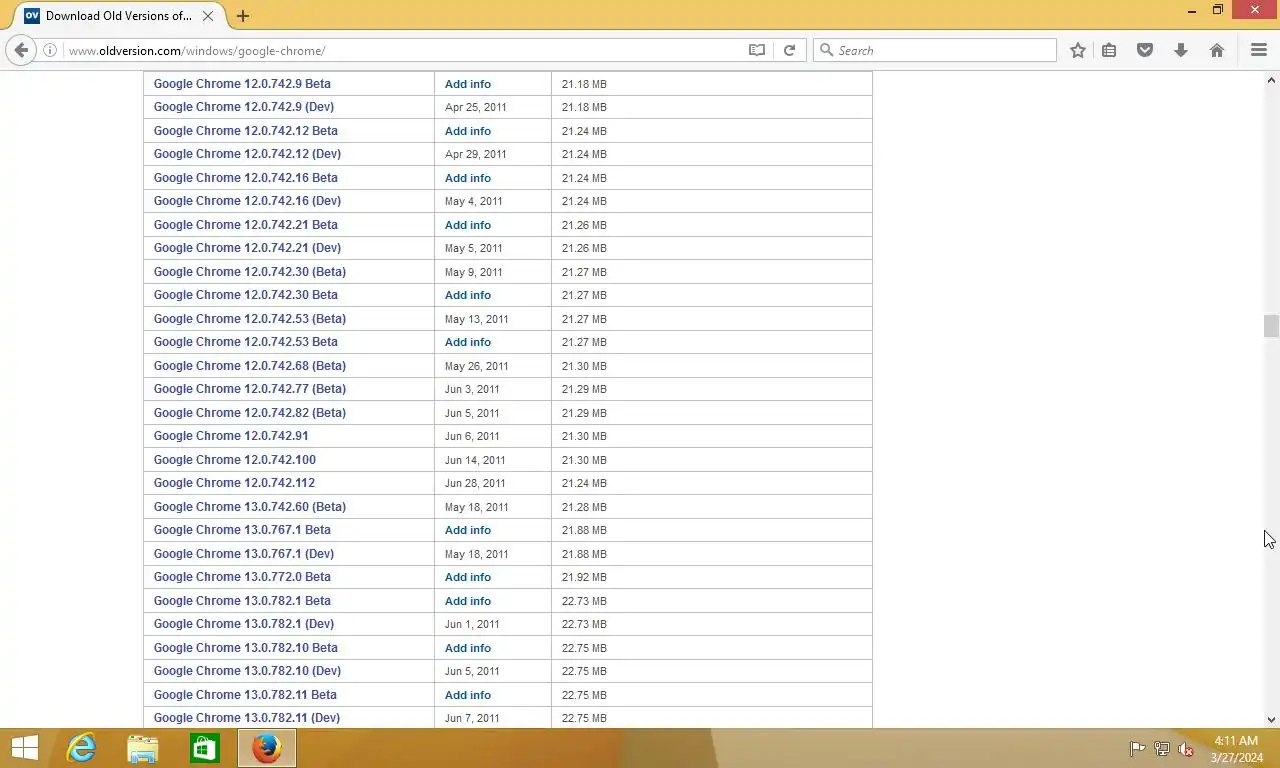The image size is (1280, 768).
Task: Open the Windows Start button
Action: point(24,748)
